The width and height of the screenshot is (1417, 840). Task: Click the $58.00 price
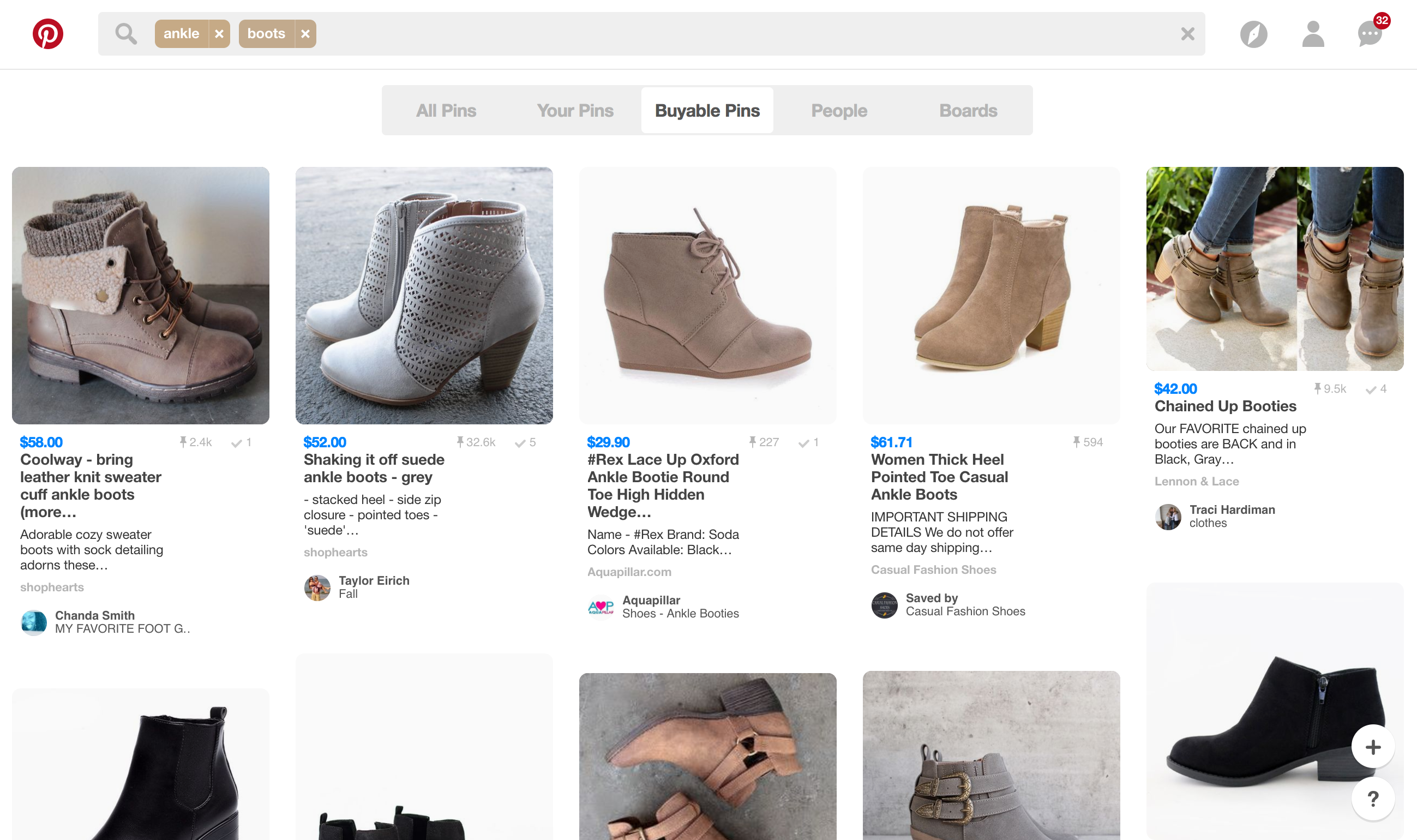tap(41, 442)
